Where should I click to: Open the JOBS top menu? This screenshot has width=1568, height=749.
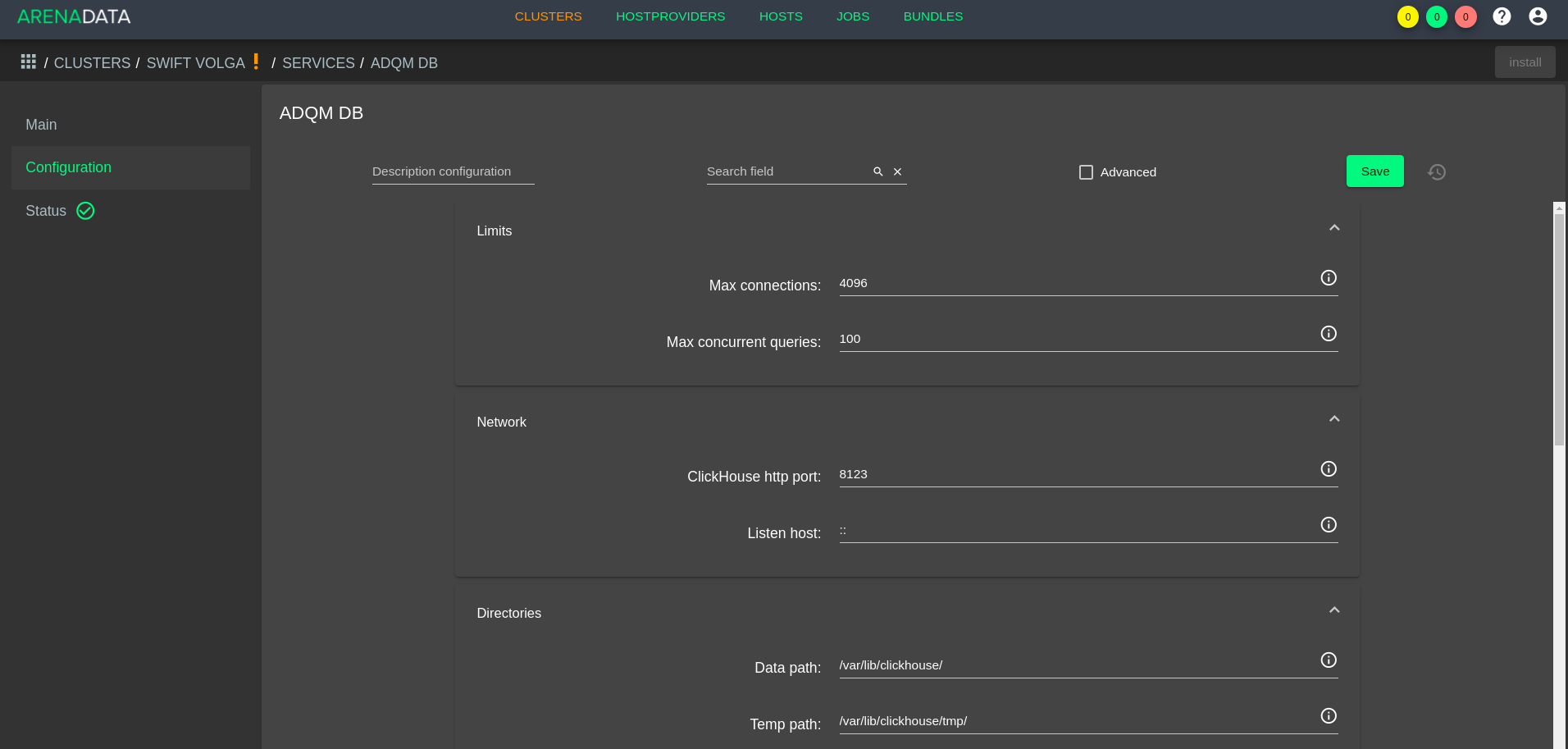(x=853, y=16)
